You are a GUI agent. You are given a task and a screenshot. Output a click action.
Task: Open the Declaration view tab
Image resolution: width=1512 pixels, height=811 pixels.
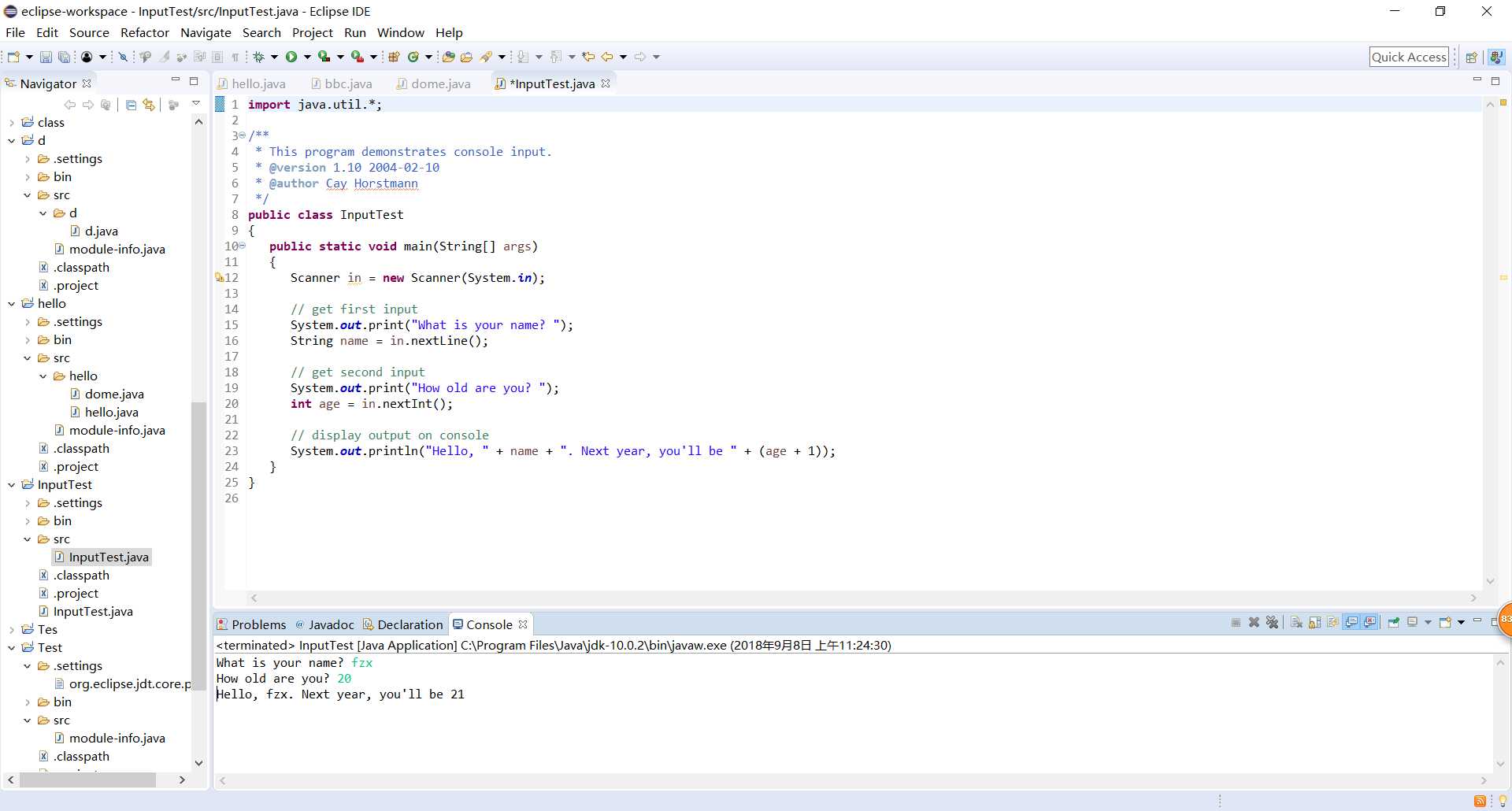[403, 624]
